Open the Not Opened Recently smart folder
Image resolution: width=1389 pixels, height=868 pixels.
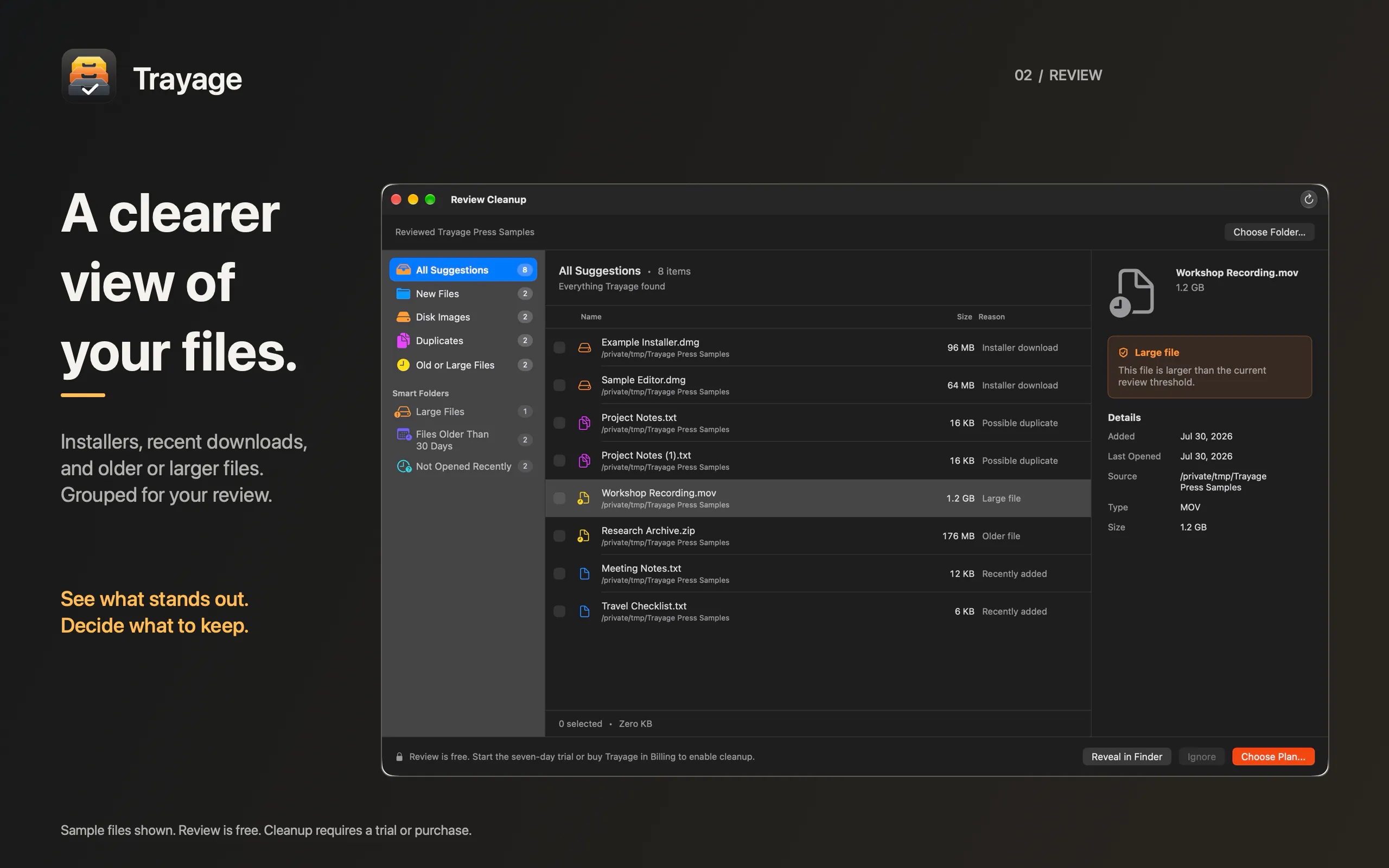463,466
